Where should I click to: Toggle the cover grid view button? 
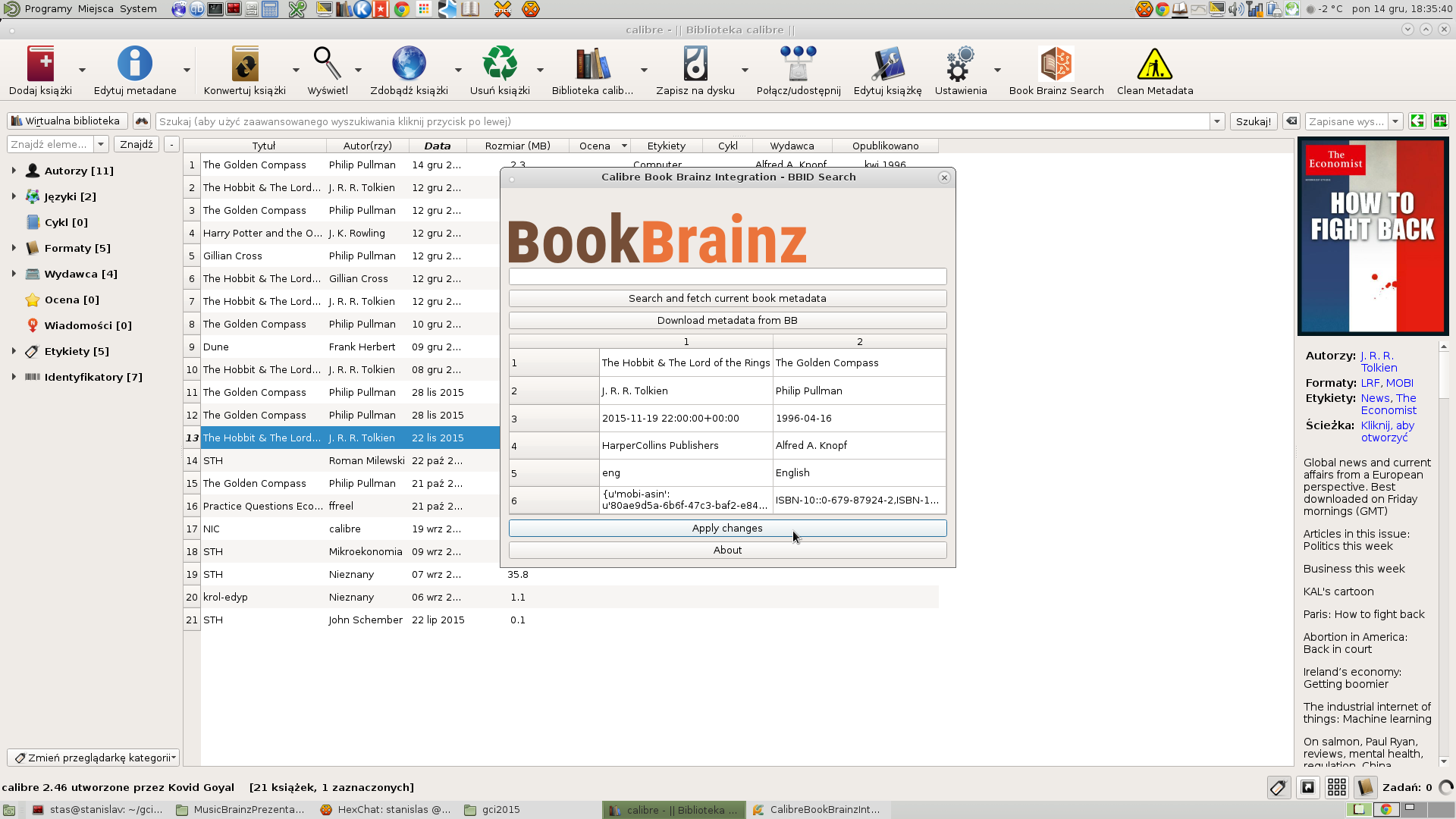[1337, 788]
